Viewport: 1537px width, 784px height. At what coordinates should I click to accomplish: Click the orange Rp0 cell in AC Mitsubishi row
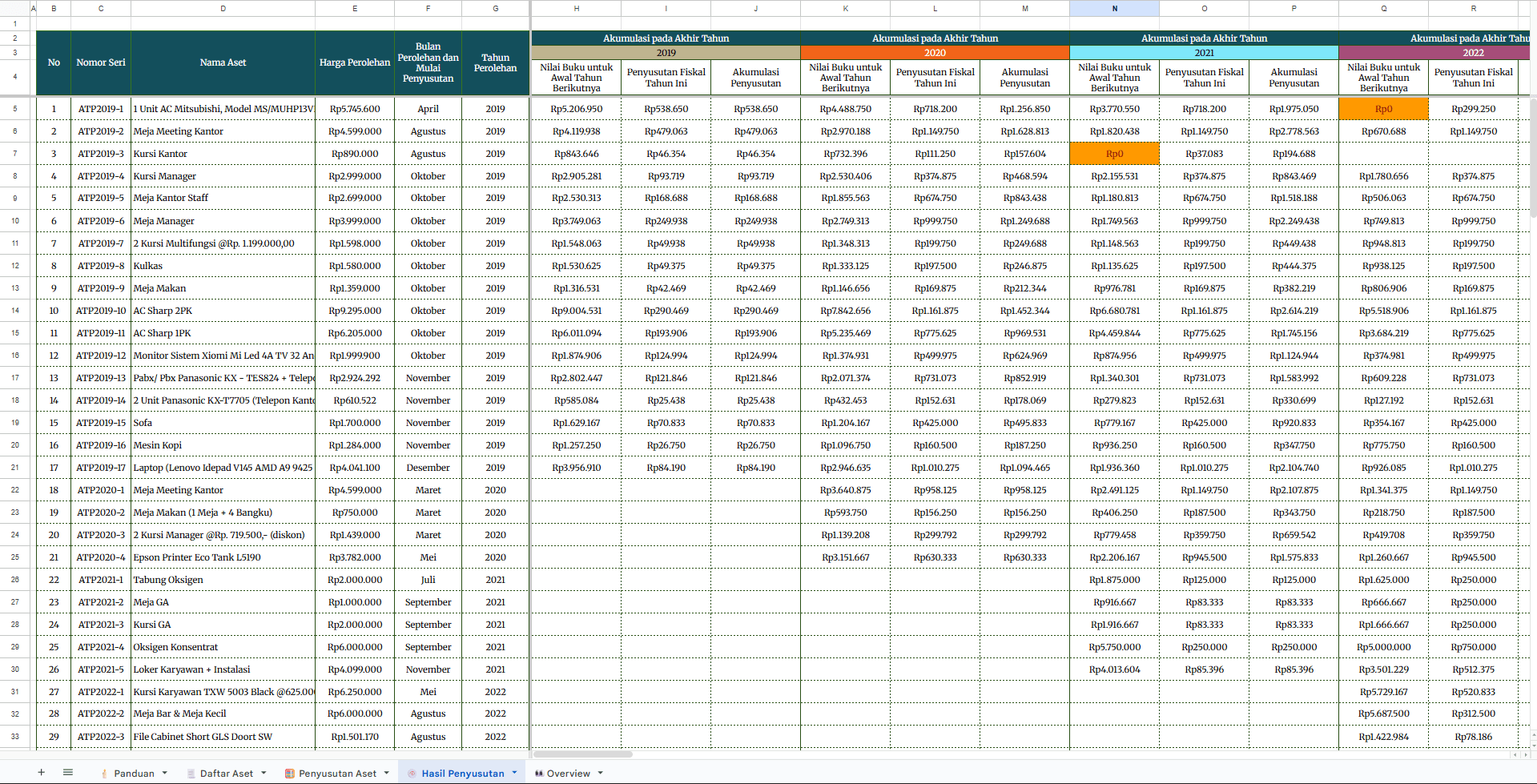1383,108
